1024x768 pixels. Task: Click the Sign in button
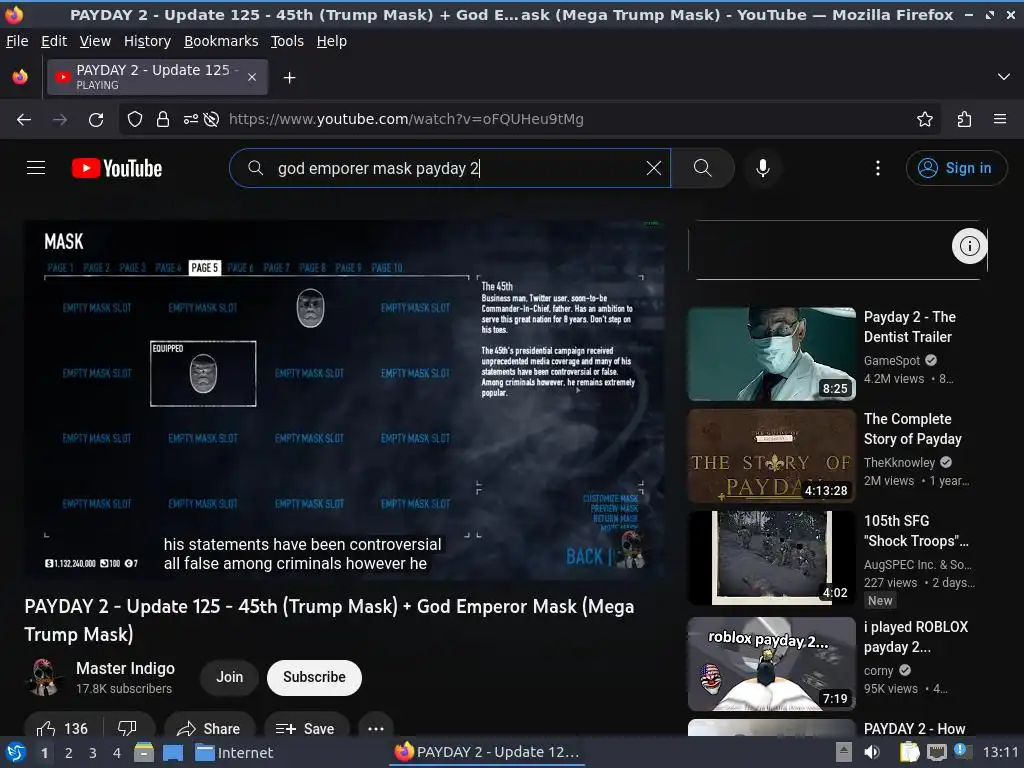tap(956, 168)
